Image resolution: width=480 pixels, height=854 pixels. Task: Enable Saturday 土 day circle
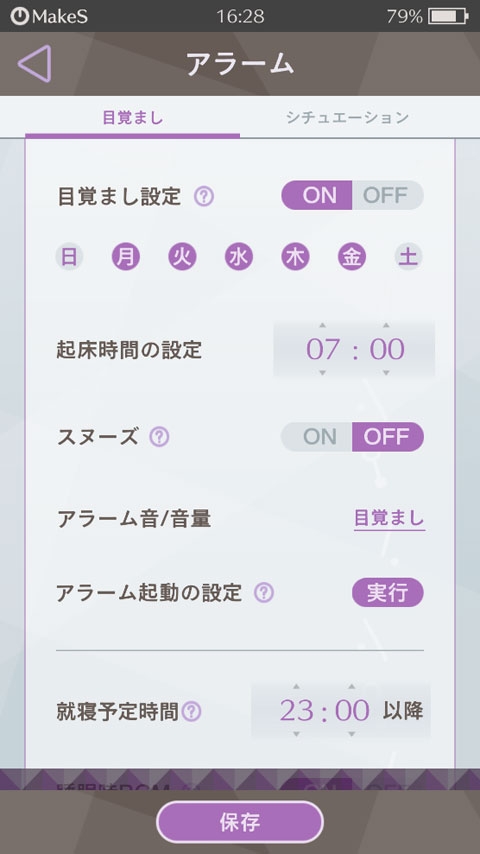pos(409,257)
